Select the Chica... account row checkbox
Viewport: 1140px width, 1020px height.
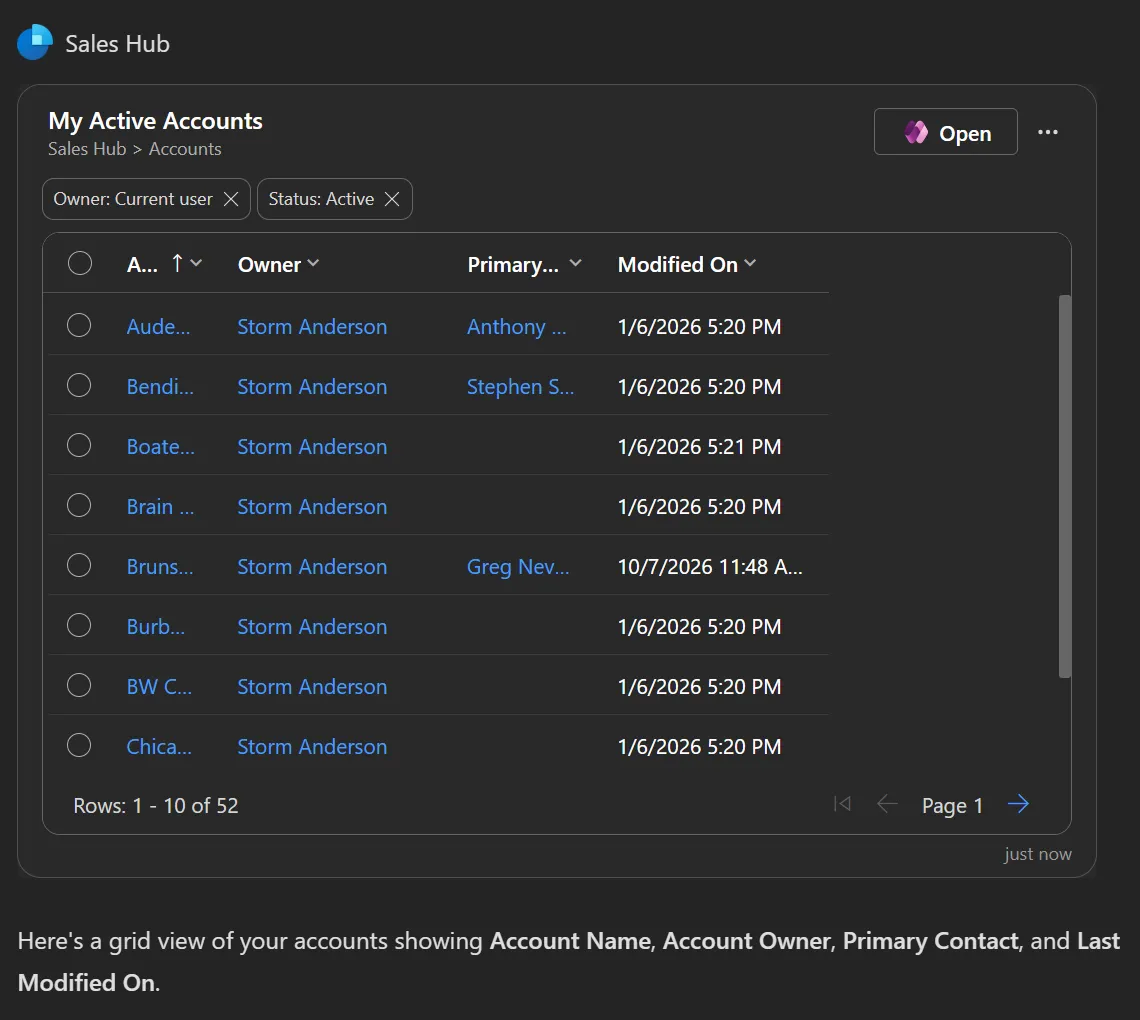(79, 745)
